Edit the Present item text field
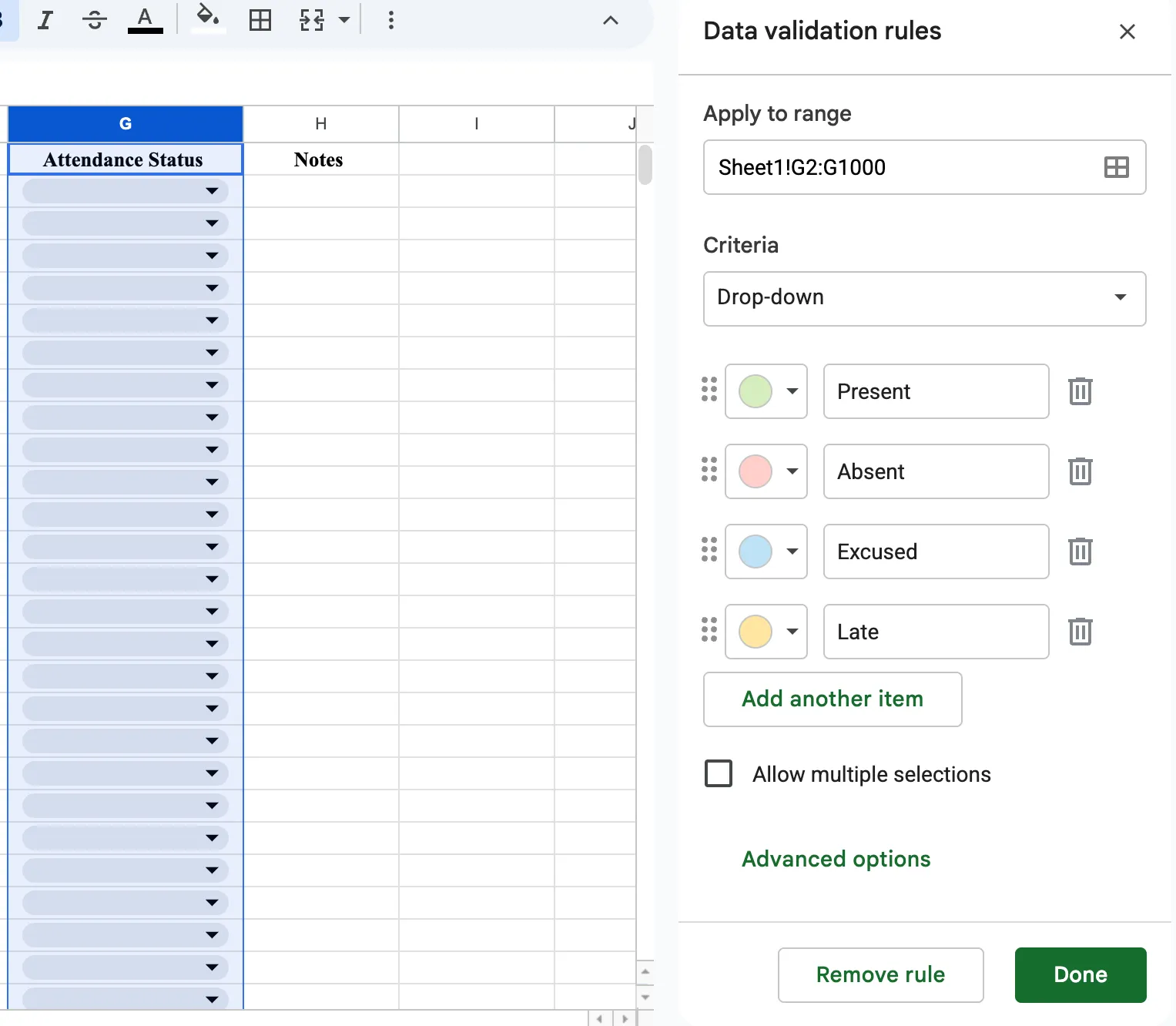This screenshot has height=1026, width=1176. click(936, 391)
